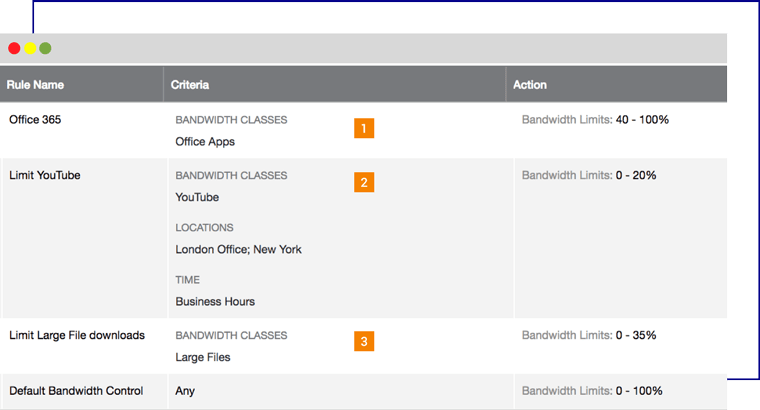This screenshot has width=760, height=410.
Task: Open the Office 365 rule
Action: click(x=36, y=120)
